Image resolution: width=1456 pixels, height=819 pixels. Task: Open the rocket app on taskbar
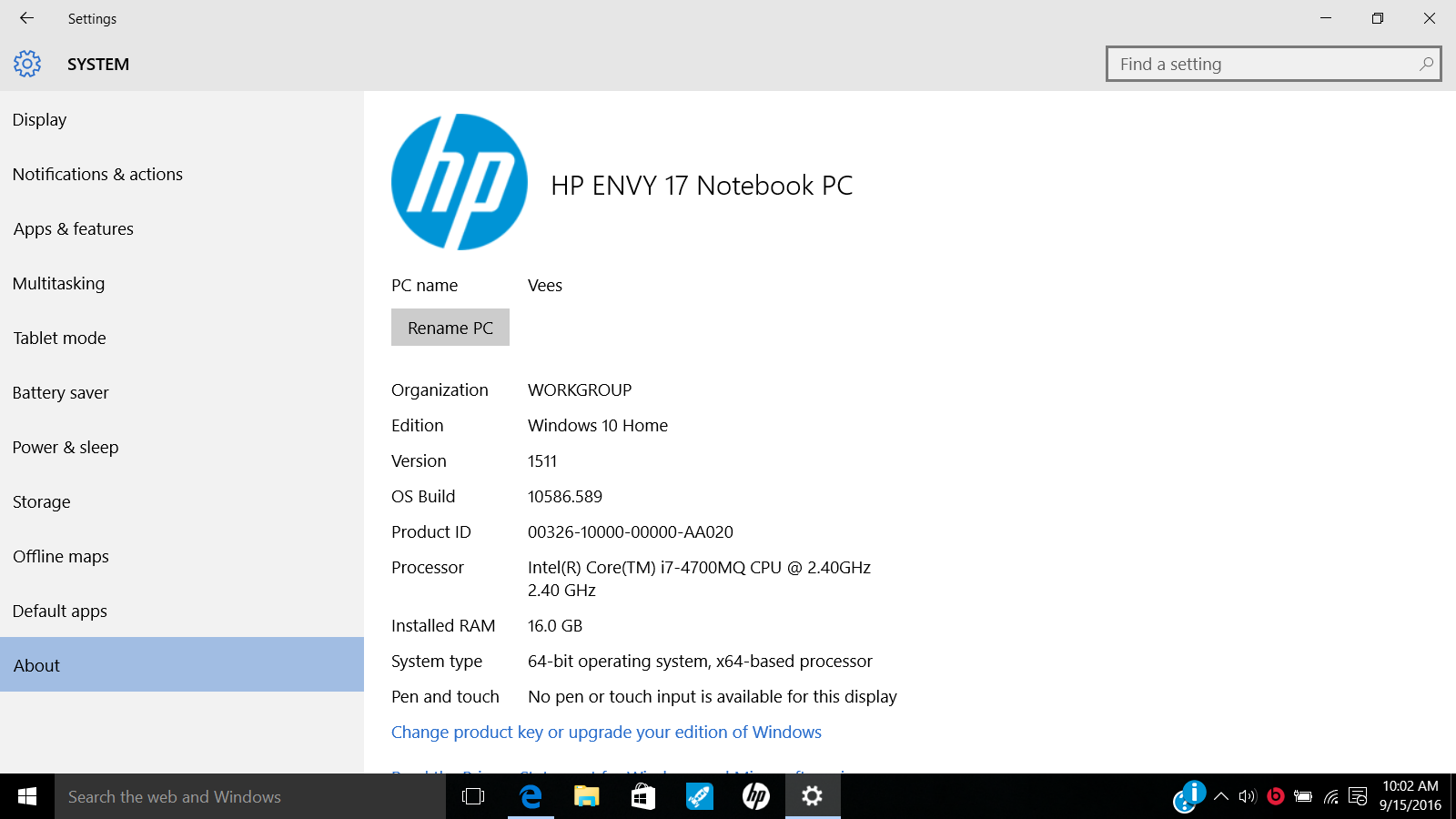700,796
